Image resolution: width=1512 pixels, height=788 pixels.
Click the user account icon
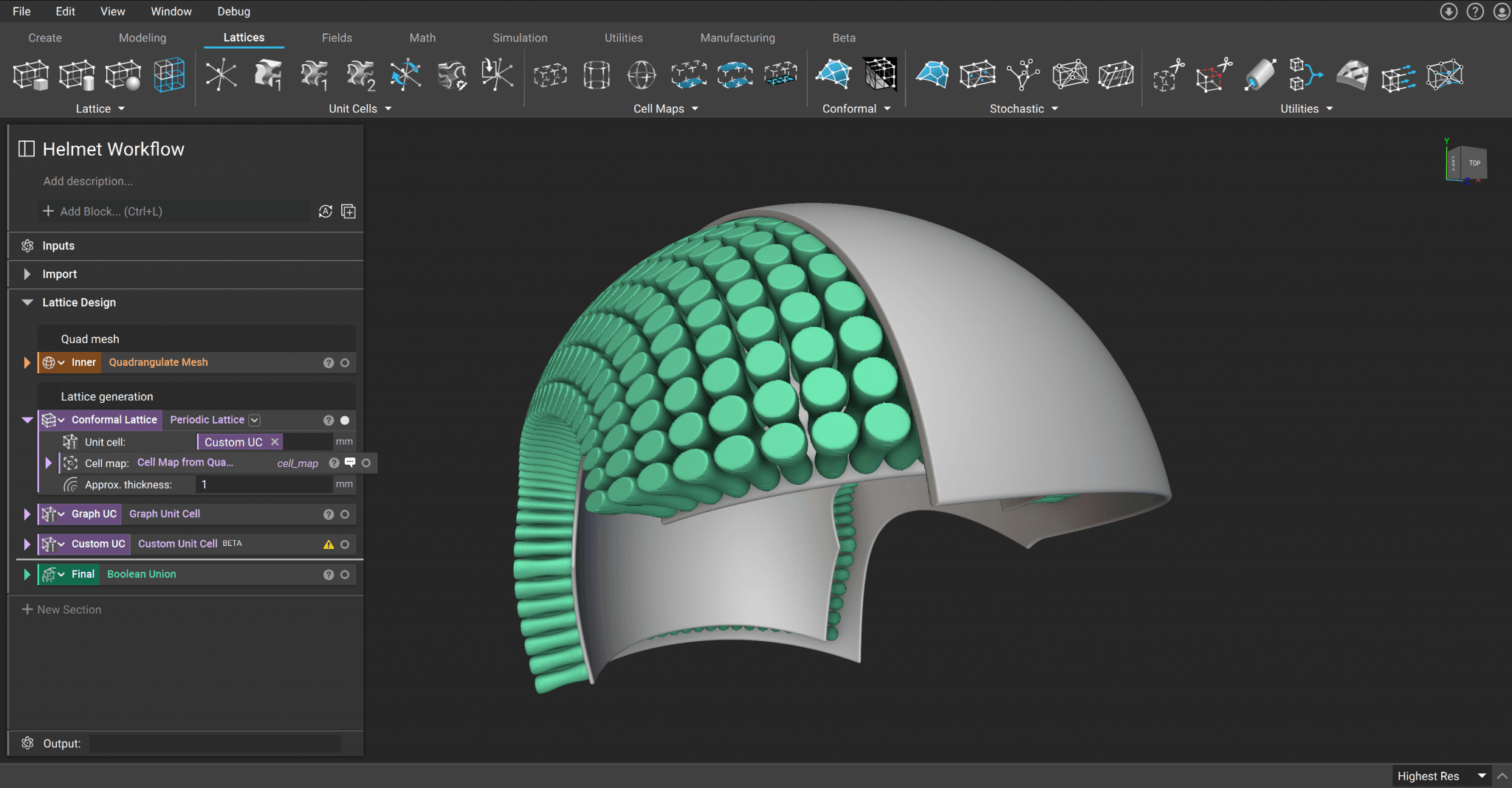click(1501, 12)
